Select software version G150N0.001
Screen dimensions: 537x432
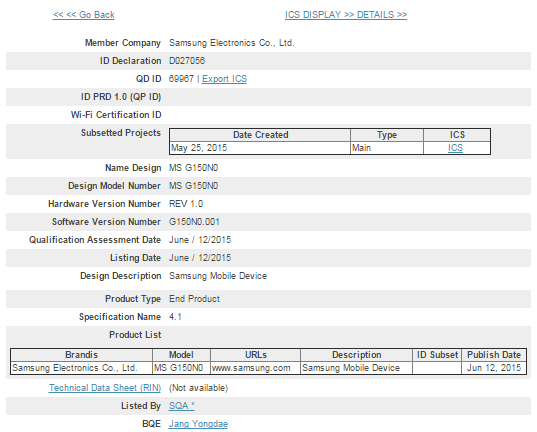(x=194, y=222)
